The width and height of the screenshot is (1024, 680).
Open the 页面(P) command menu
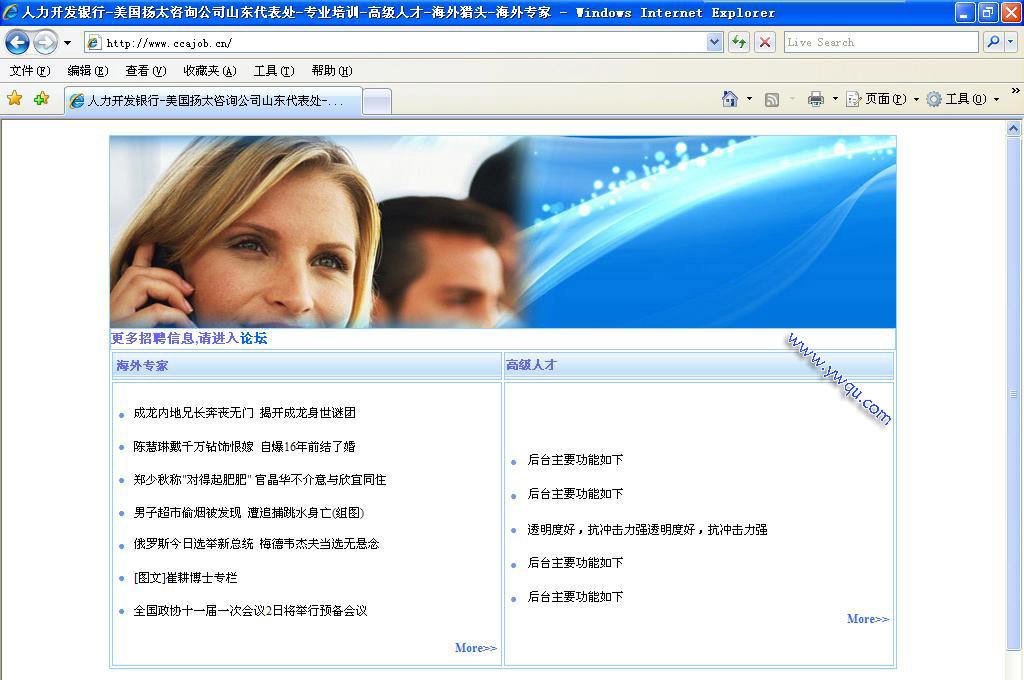882,99
